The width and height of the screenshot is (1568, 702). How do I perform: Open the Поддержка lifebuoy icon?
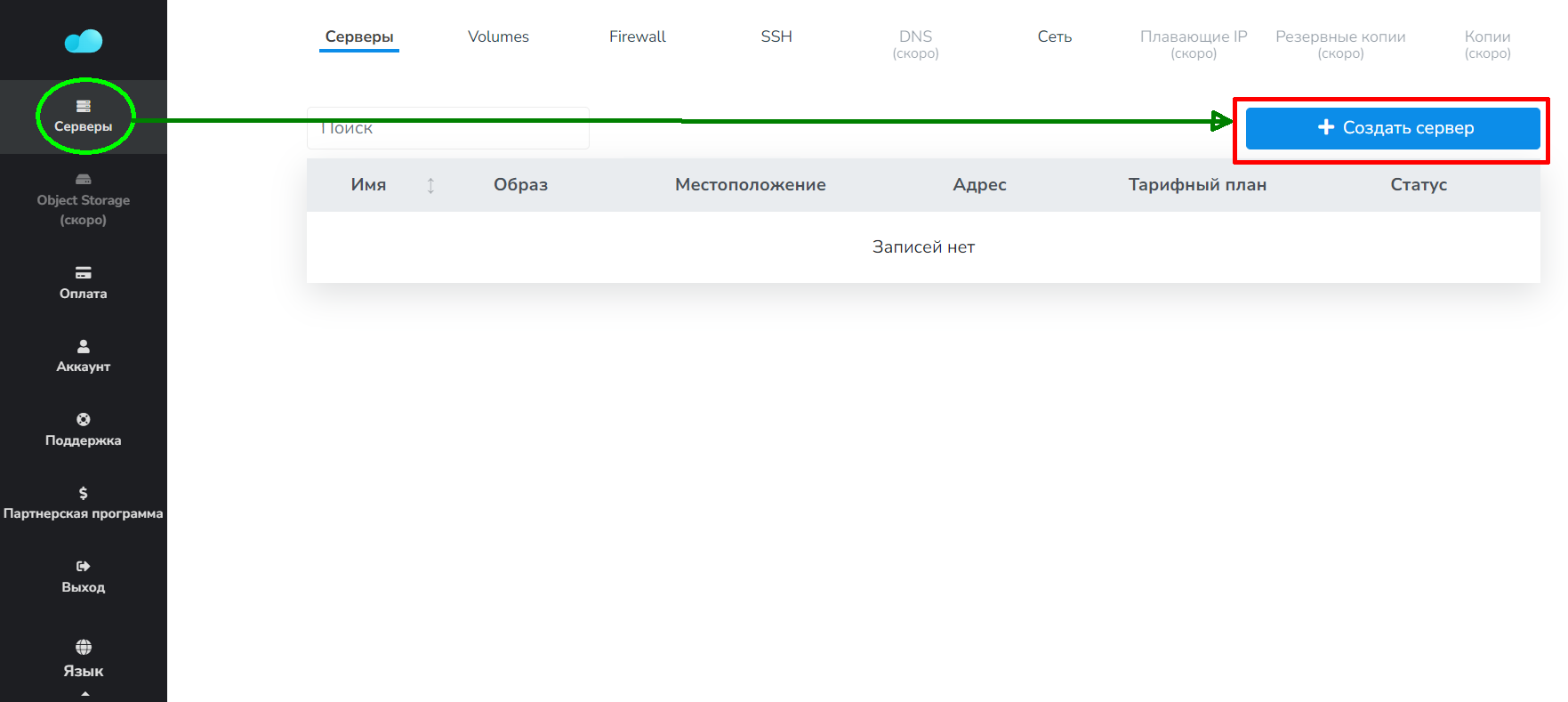pos(84,420)
